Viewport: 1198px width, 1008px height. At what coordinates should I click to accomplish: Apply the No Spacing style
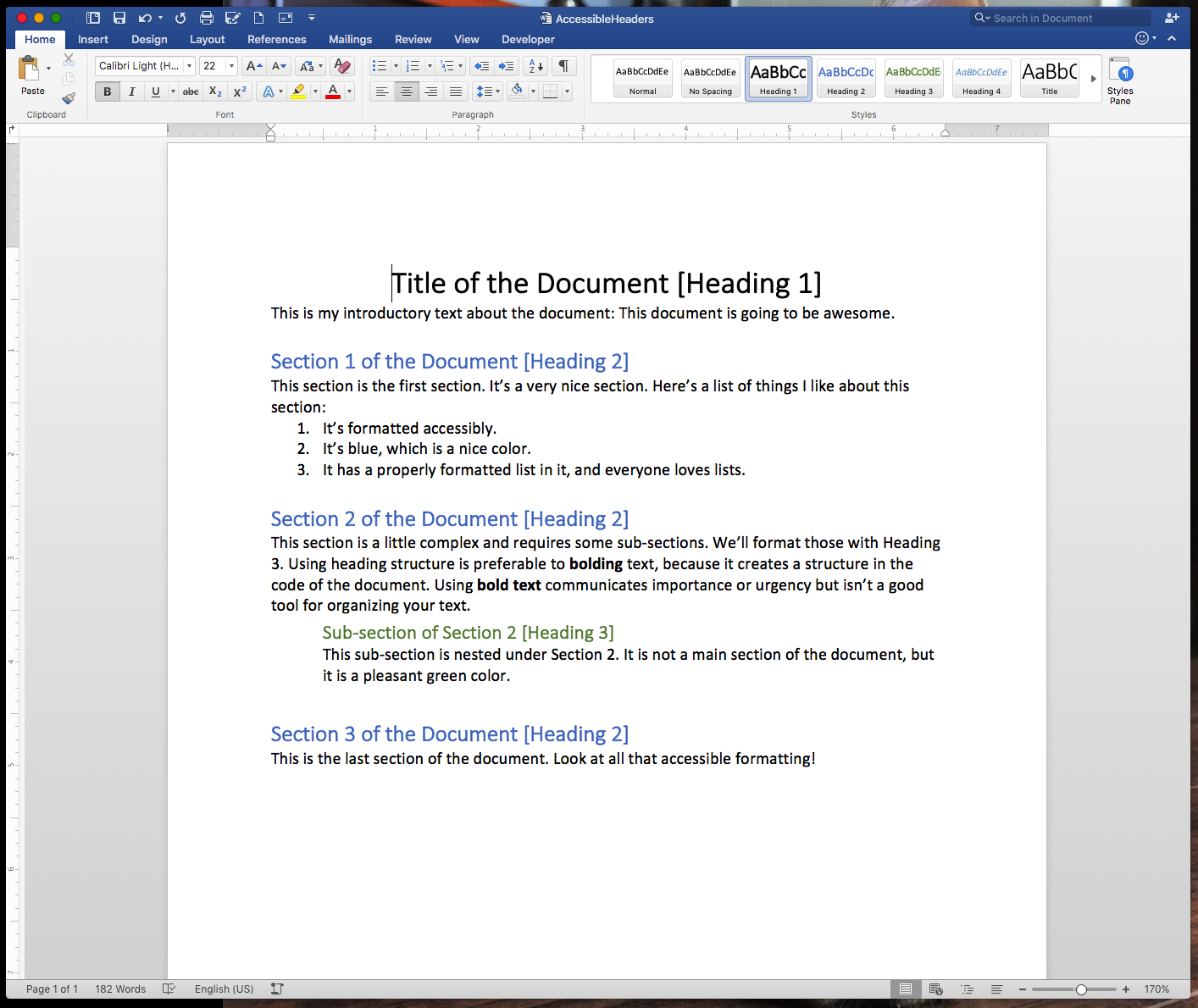[710, 78]
